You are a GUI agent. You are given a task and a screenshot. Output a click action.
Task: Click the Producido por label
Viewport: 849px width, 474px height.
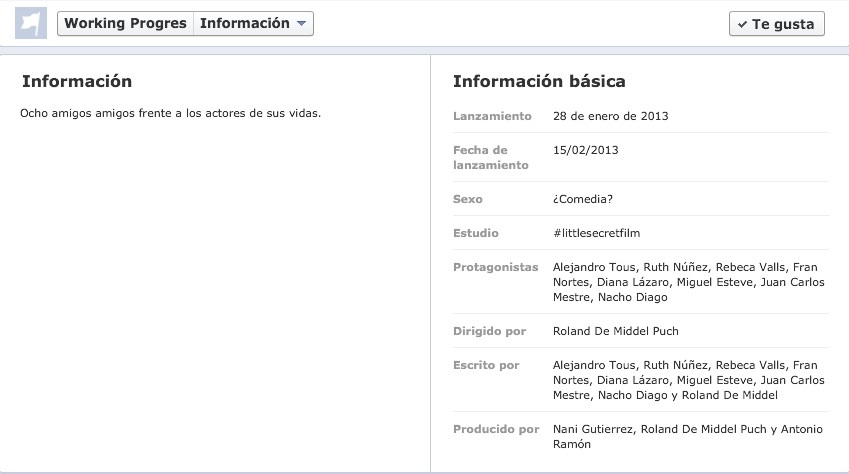pyautogui.click(x=496, y=430)
